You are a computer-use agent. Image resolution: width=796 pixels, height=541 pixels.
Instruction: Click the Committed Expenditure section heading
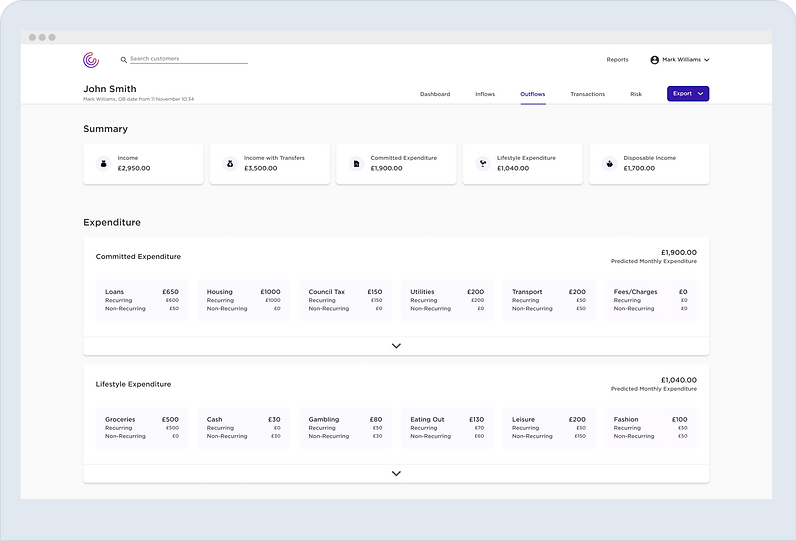[x=138, y=257]
